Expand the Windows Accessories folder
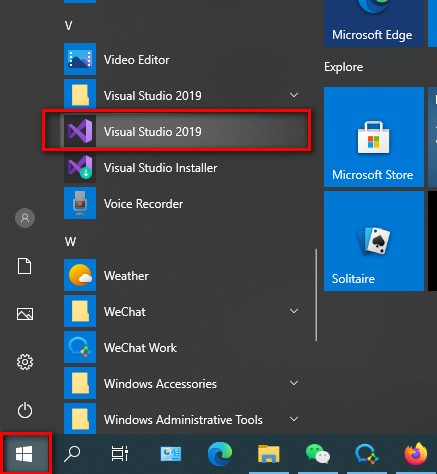Image resolution: width=437 pixels, height=474 pixels. point(294,383)
